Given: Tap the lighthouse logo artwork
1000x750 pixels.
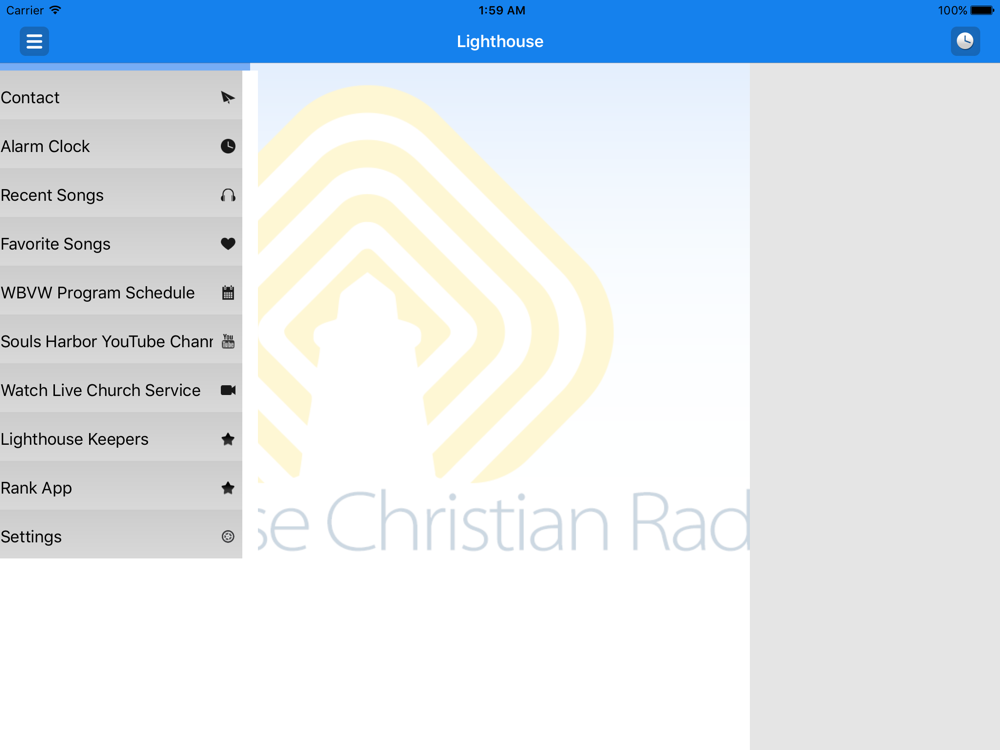Looking at the screenshot, I should click(x=436, y=284).
